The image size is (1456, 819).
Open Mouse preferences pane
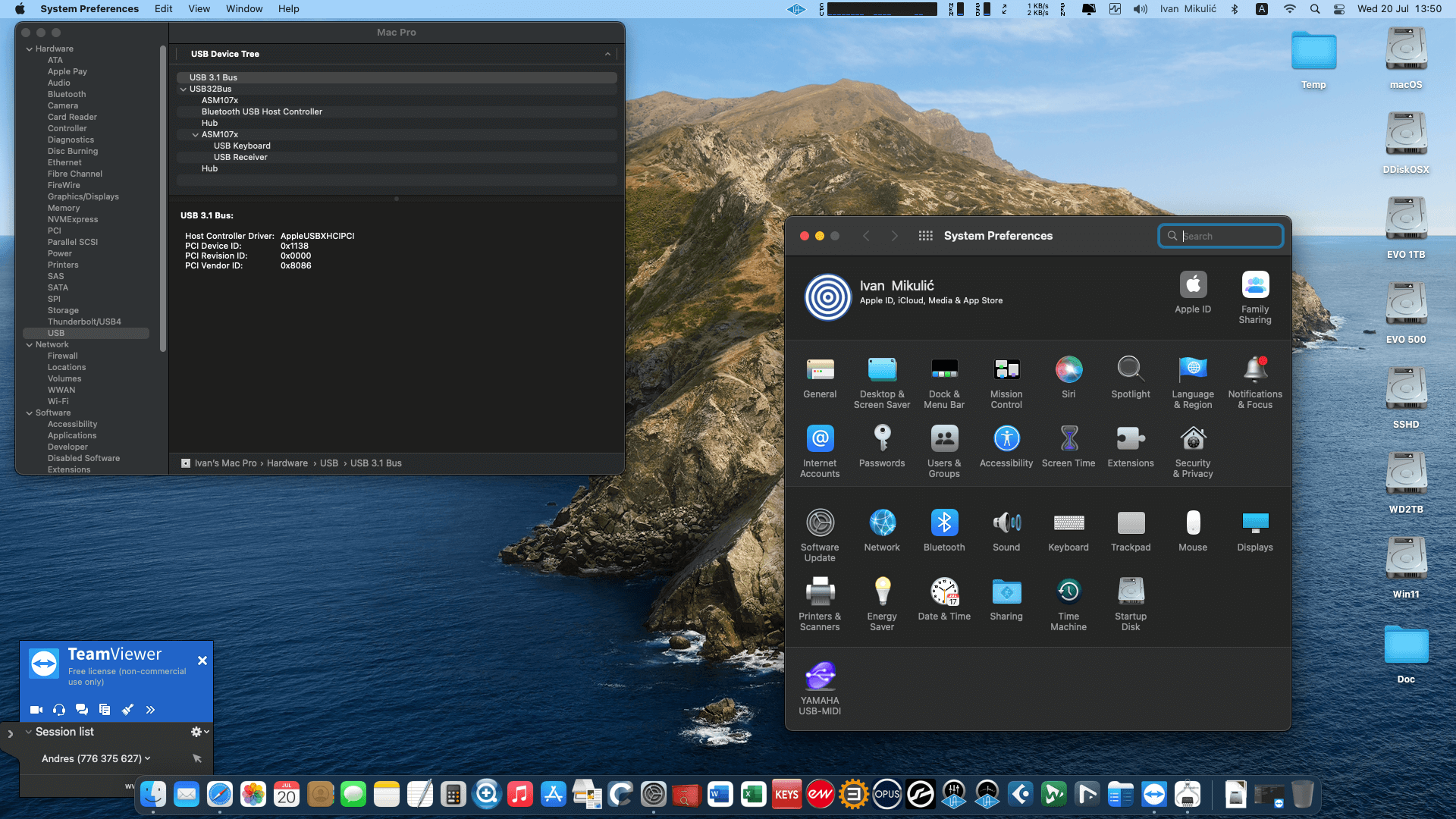[1193, 531]
